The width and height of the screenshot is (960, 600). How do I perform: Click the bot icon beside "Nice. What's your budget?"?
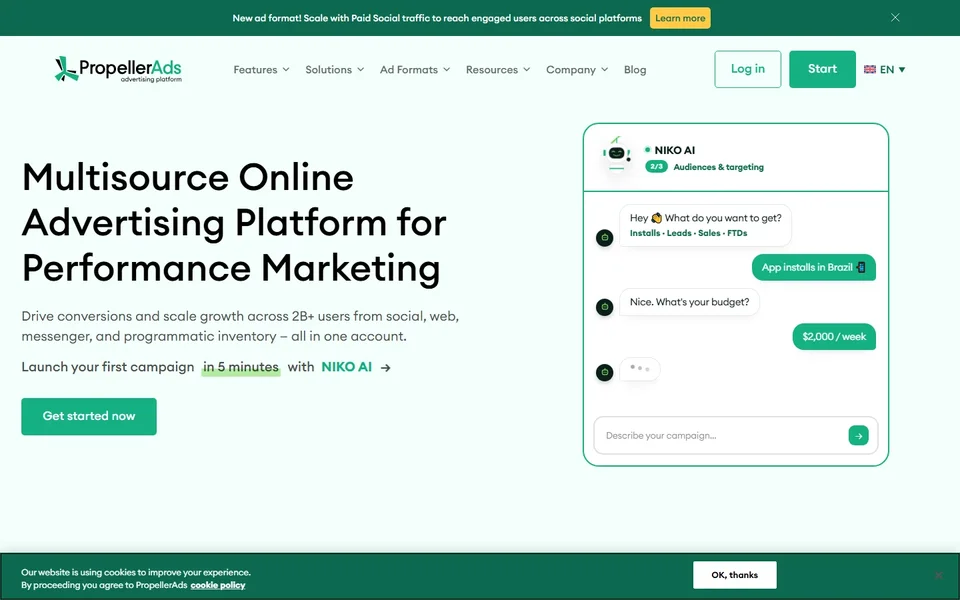click(604, 307)
